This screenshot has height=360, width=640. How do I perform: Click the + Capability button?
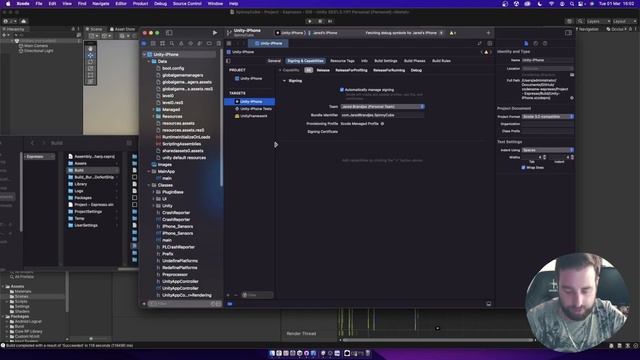(289, 70)
